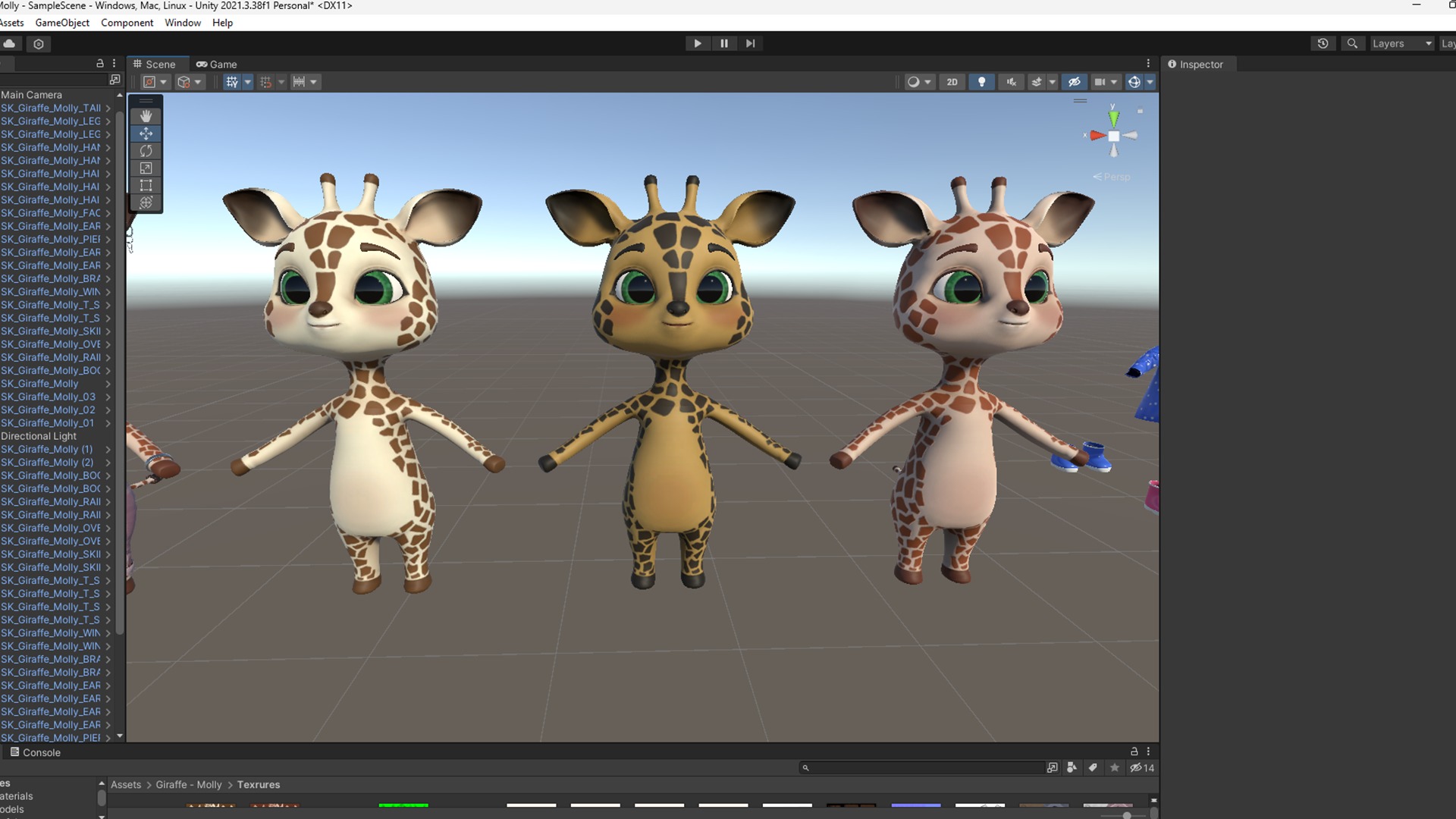Select the Rotate tool
This screenshot has width=1456, height=819.
(146, 151)
